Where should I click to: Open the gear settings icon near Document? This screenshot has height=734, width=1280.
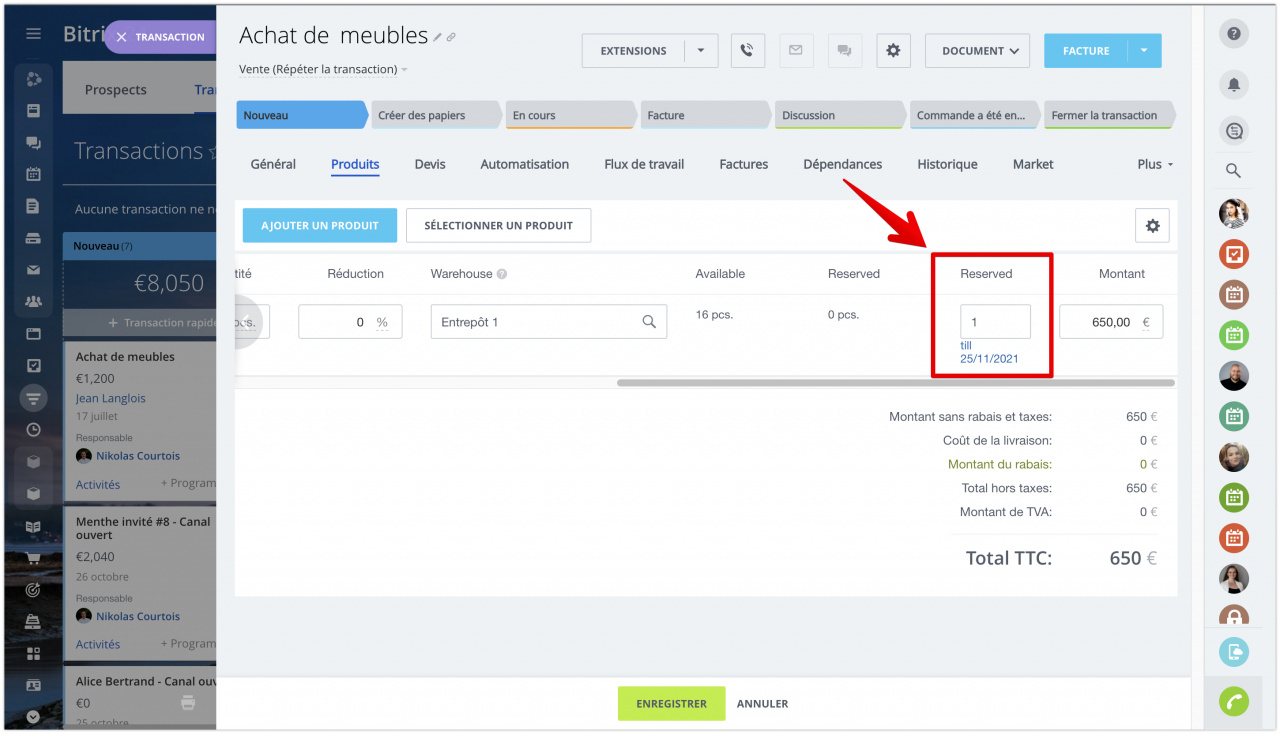(x=893, y=50)
